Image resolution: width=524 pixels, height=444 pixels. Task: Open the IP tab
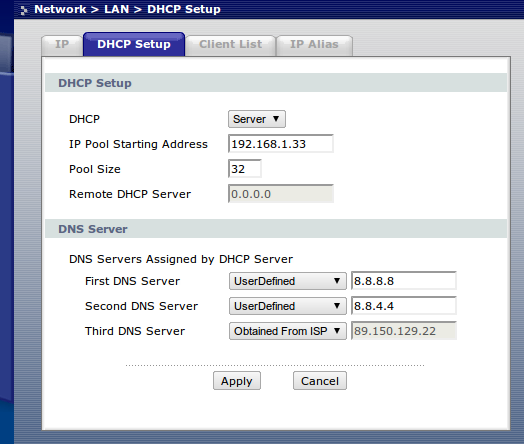[x=62, y=45]
